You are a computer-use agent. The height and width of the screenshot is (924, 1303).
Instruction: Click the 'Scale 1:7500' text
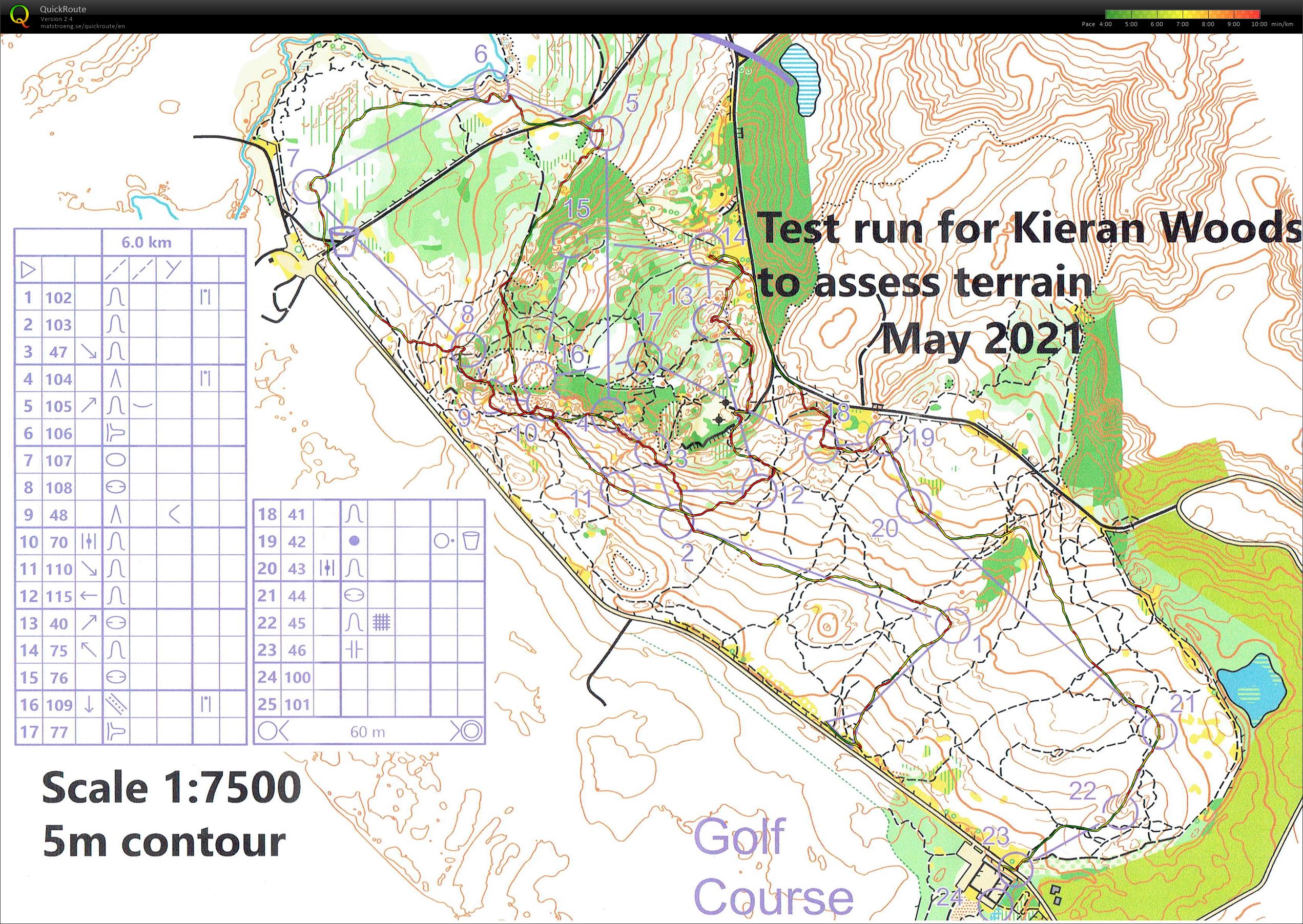tap(171, 787)
